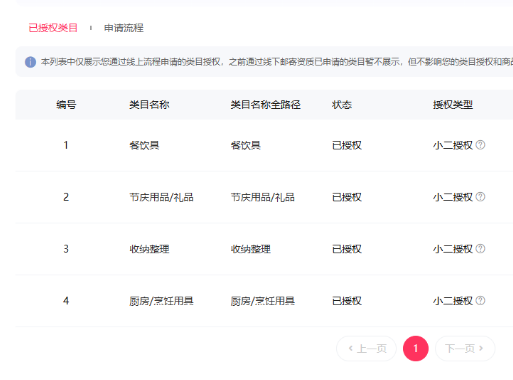Select 厨房/烹饪用具 in the 类目名称全路径 column
The height and width of the screenshot is (380, 513).
(263, 301)
